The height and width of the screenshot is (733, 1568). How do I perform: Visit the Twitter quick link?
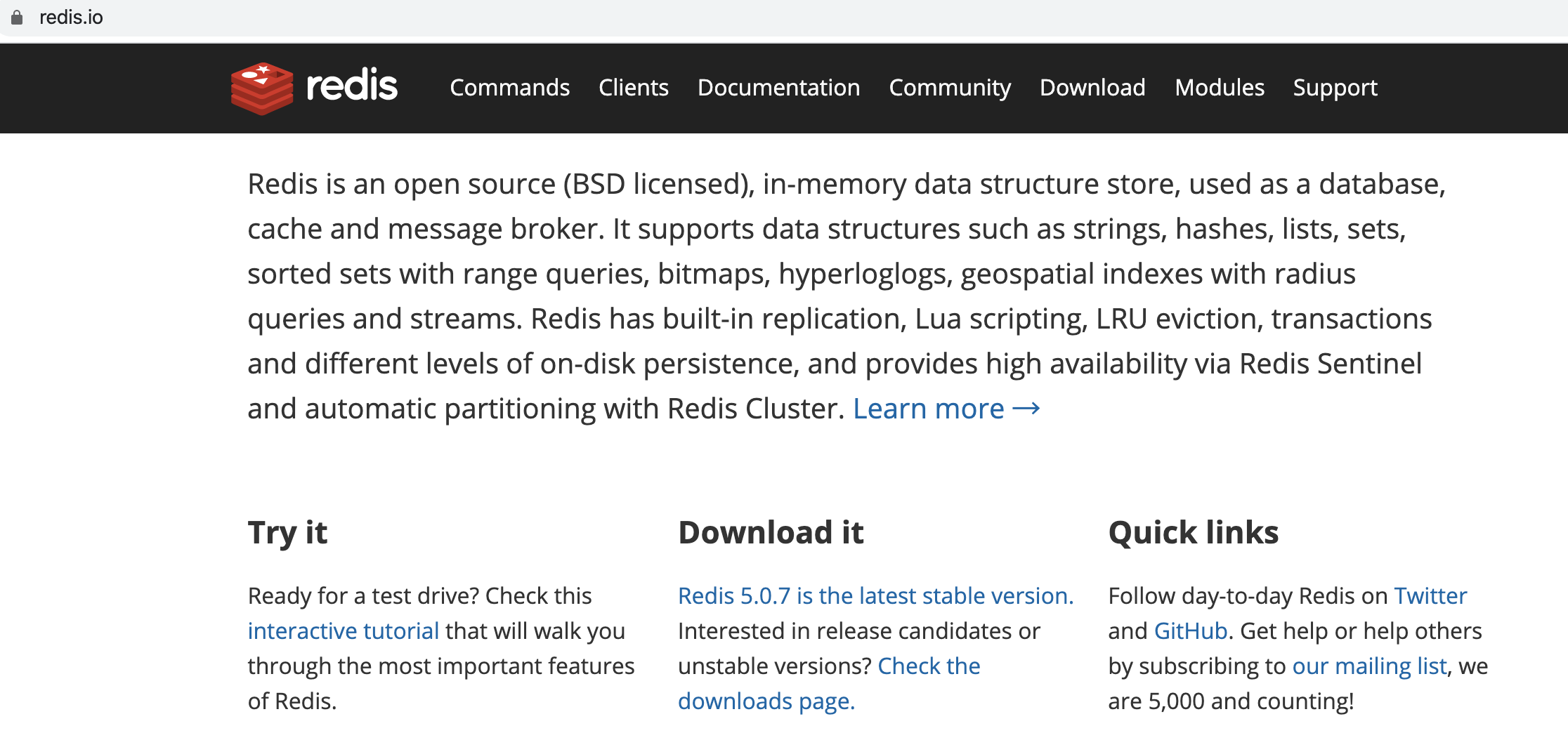(1430, 596)
